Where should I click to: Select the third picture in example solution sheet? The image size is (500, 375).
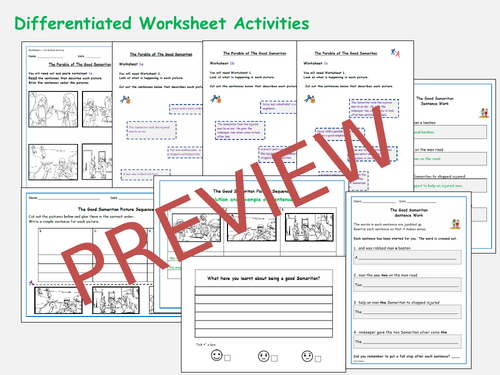click(x=309, y=227)
